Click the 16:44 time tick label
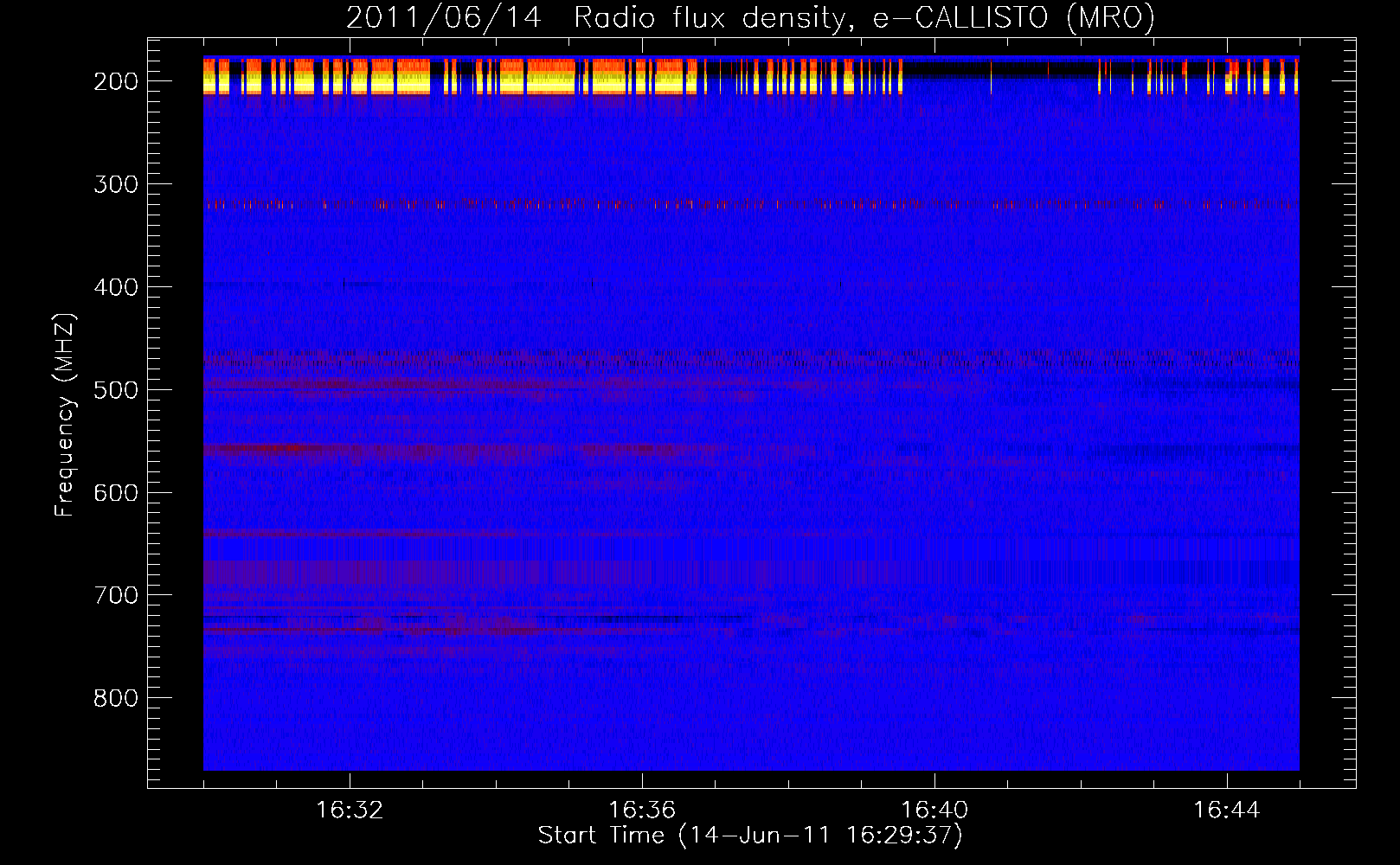 pos(1227,811)
